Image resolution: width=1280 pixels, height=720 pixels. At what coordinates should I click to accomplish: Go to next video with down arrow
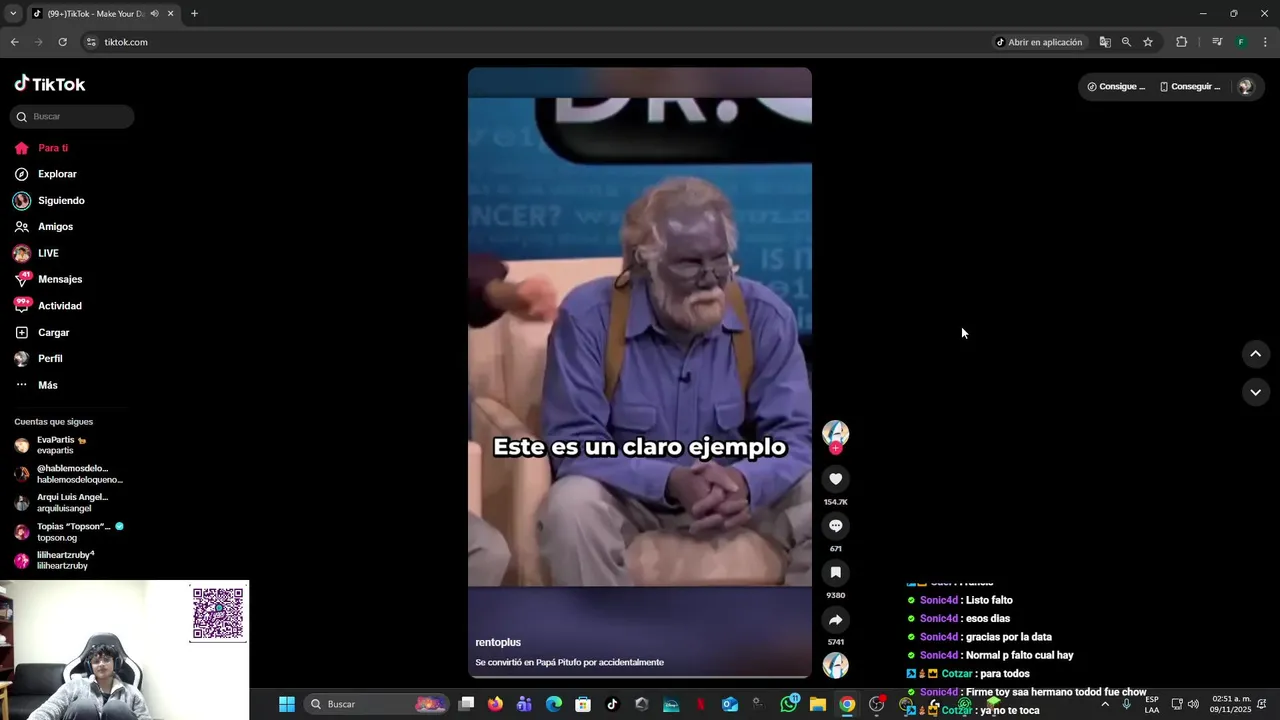point(1255,392)
